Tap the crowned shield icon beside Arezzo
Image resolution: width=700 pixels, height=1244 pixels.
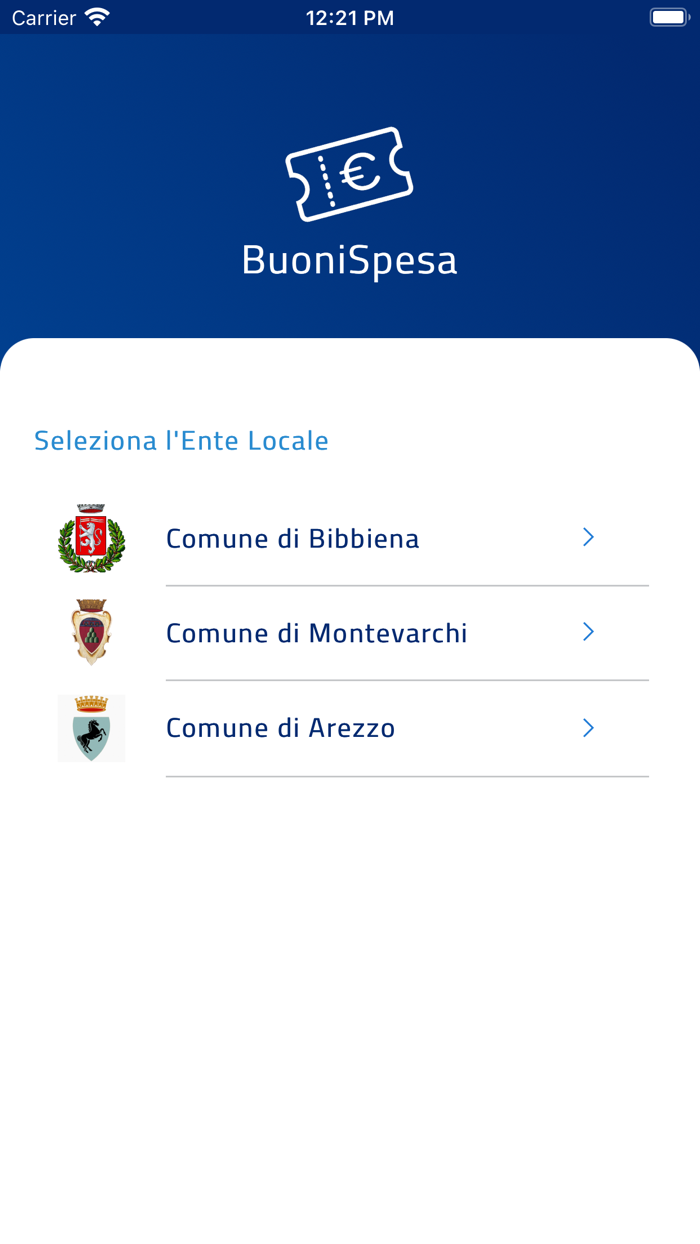(91, 727)
